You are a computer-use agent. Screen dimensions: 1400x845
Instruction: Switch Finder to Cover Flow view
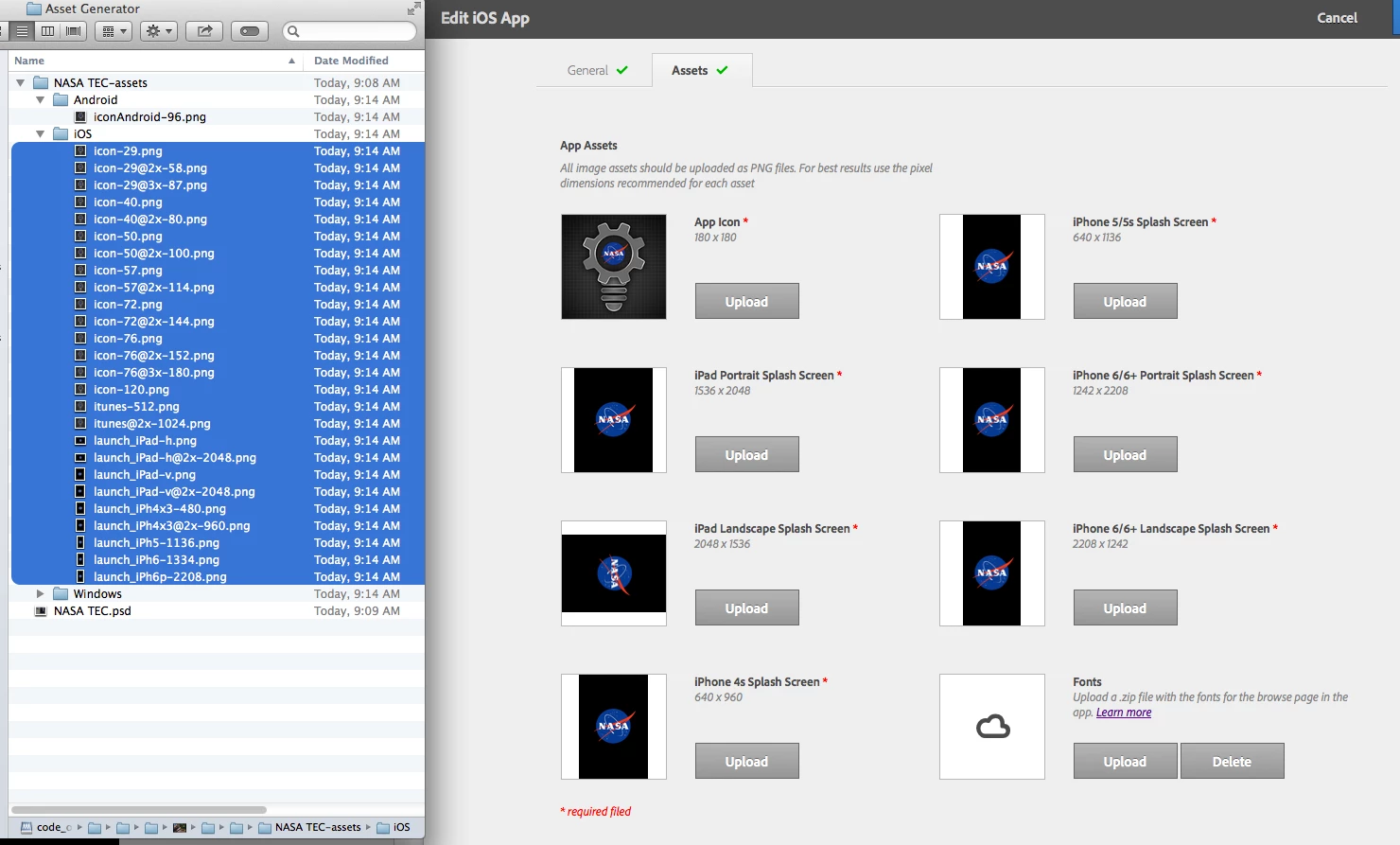pyautogui.click(x=73, y=31)
